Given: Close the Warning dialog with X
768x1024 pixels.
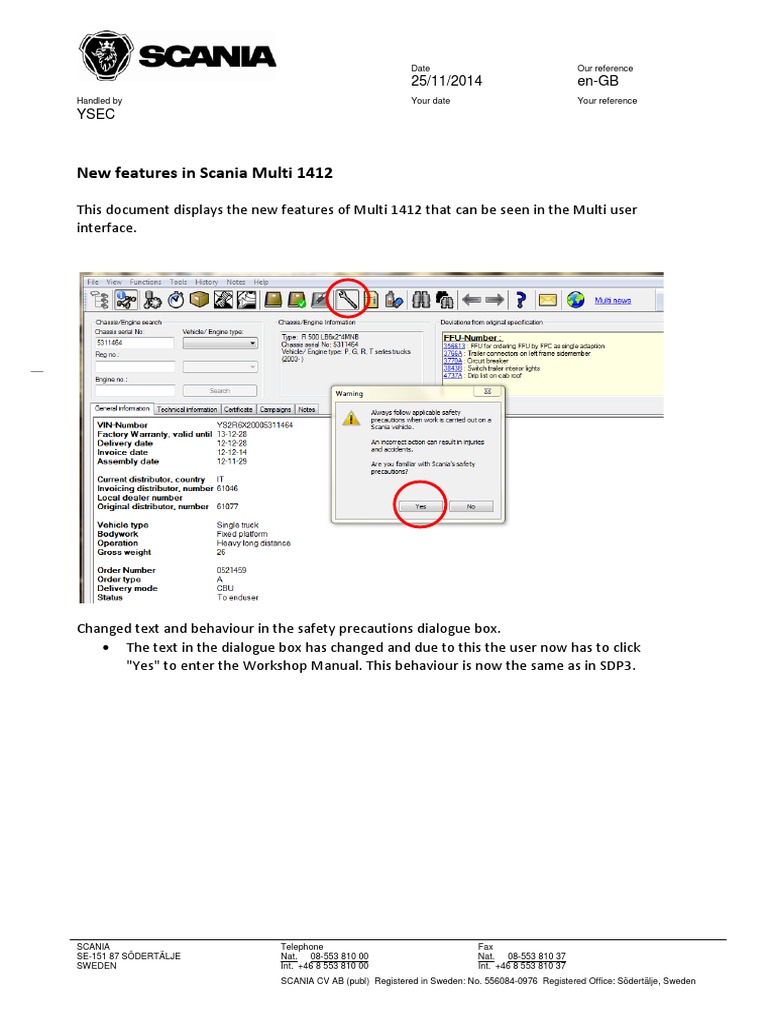Looking at the screenshot, I should pos(487,392).
